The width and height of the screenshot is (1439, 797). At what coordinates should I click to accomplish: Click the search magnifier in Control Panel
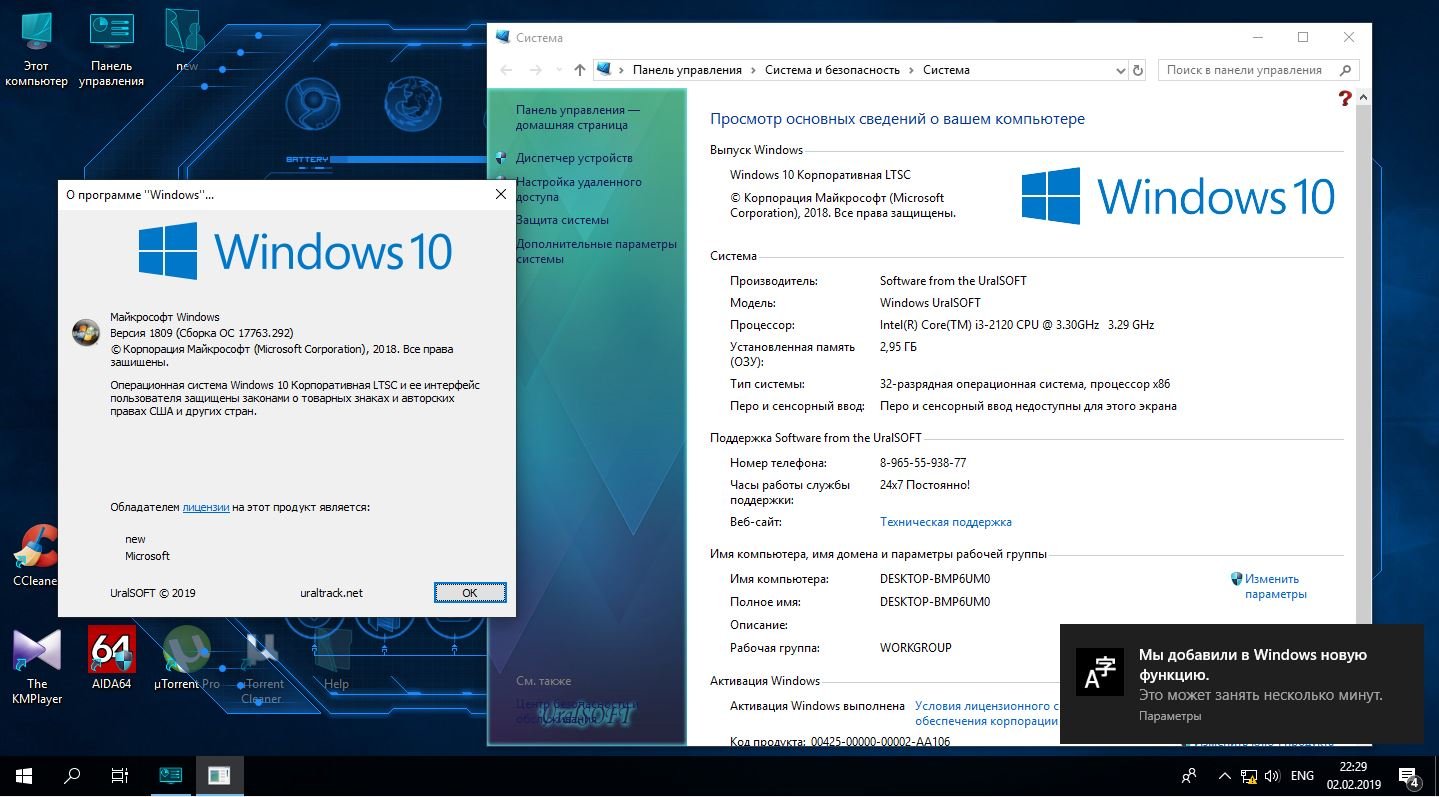[1346, 70]
